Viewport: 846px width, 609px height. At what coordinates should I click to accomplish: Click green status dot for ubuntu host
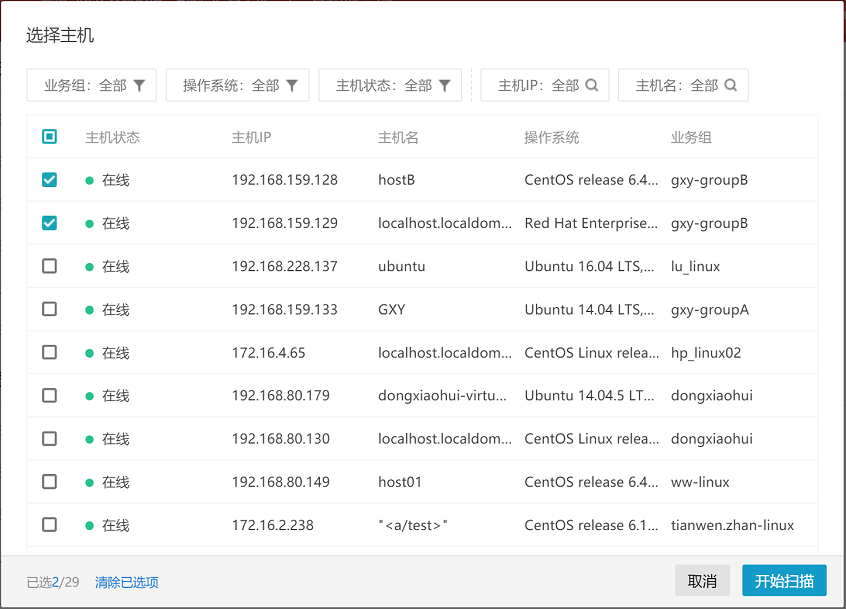pos(90,267)
